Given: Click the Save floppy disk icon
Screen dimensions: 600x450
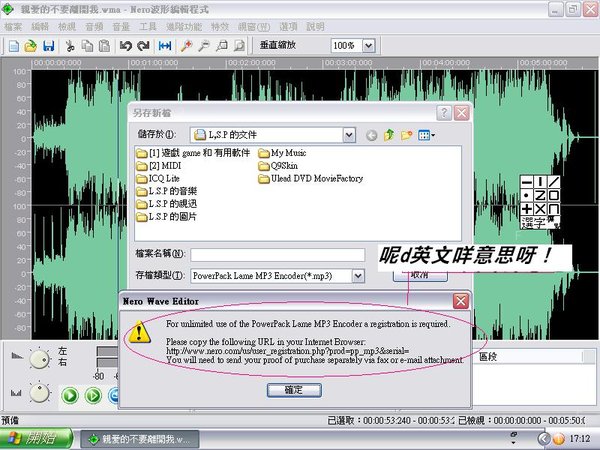Looking at the screenshot, I should pos(48,46).
